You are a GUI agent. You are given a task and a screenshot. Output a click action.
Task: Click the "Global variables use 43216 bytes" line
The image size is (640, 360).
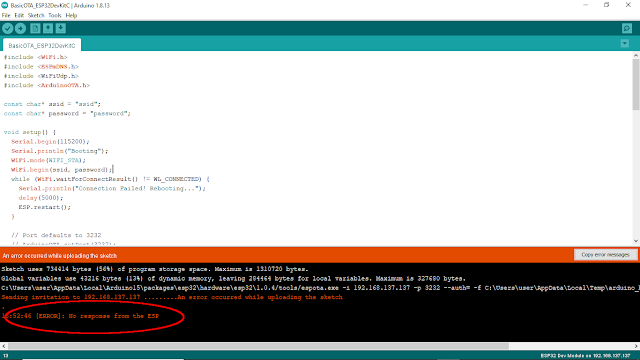(x=233, y=279)
